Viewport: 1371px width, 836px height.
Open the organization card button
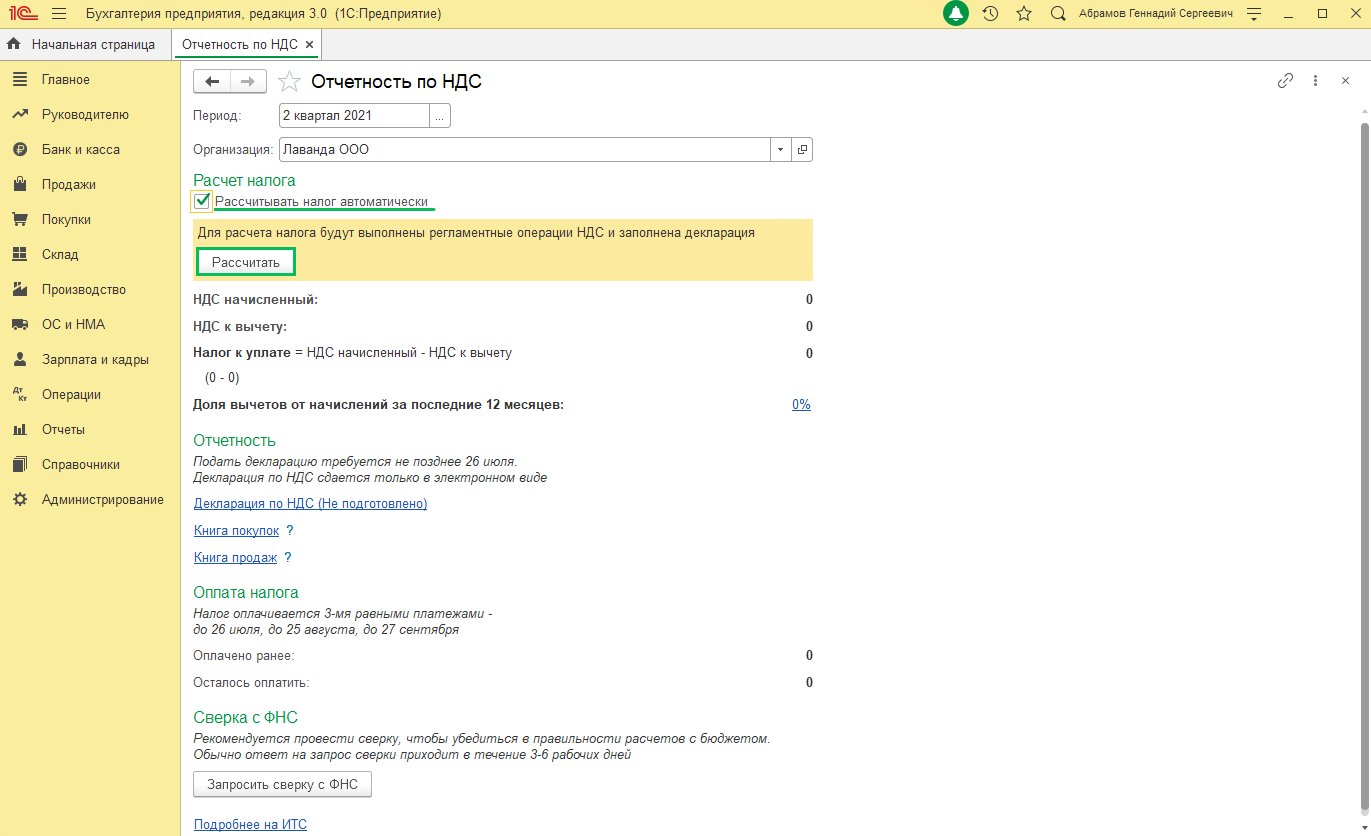coord(802,150)
